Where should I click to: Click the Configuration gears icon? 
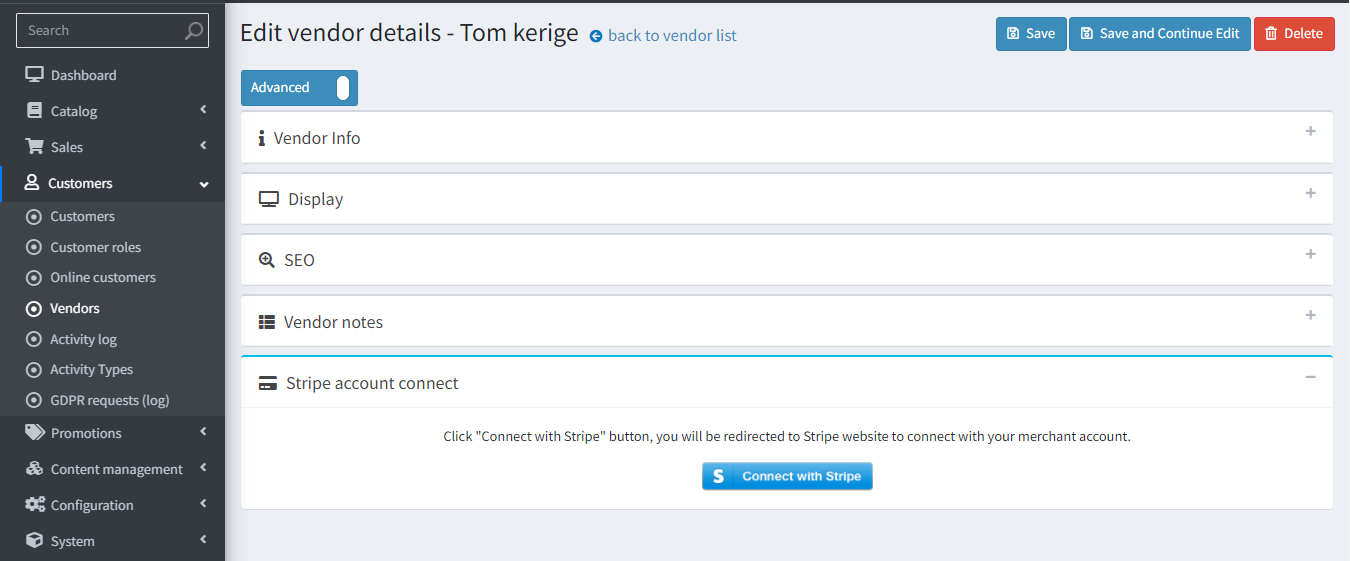[x=35, y=504]
